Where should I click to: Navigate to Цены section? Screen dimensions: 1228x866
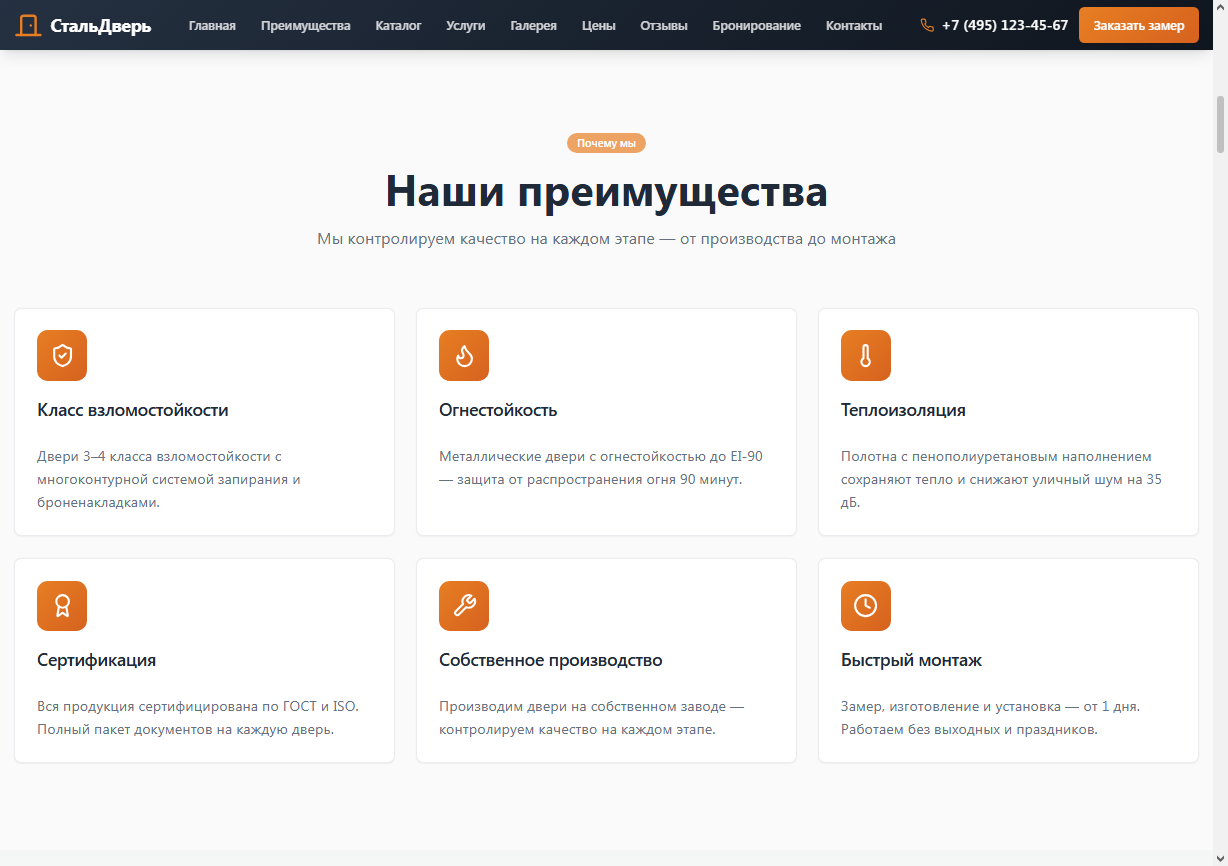[598, 25]
